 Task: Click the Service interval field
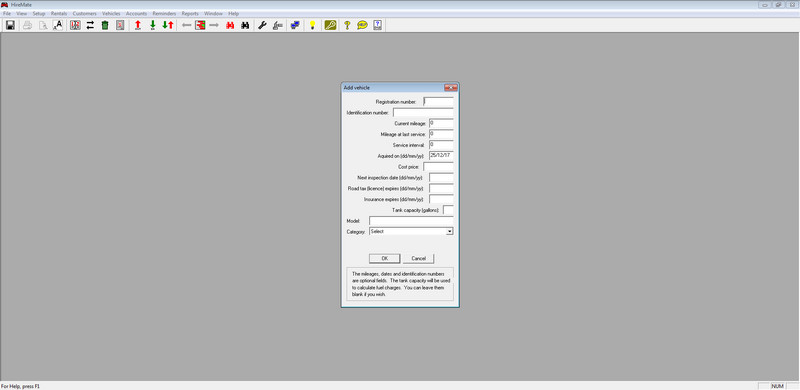point(441,145)
